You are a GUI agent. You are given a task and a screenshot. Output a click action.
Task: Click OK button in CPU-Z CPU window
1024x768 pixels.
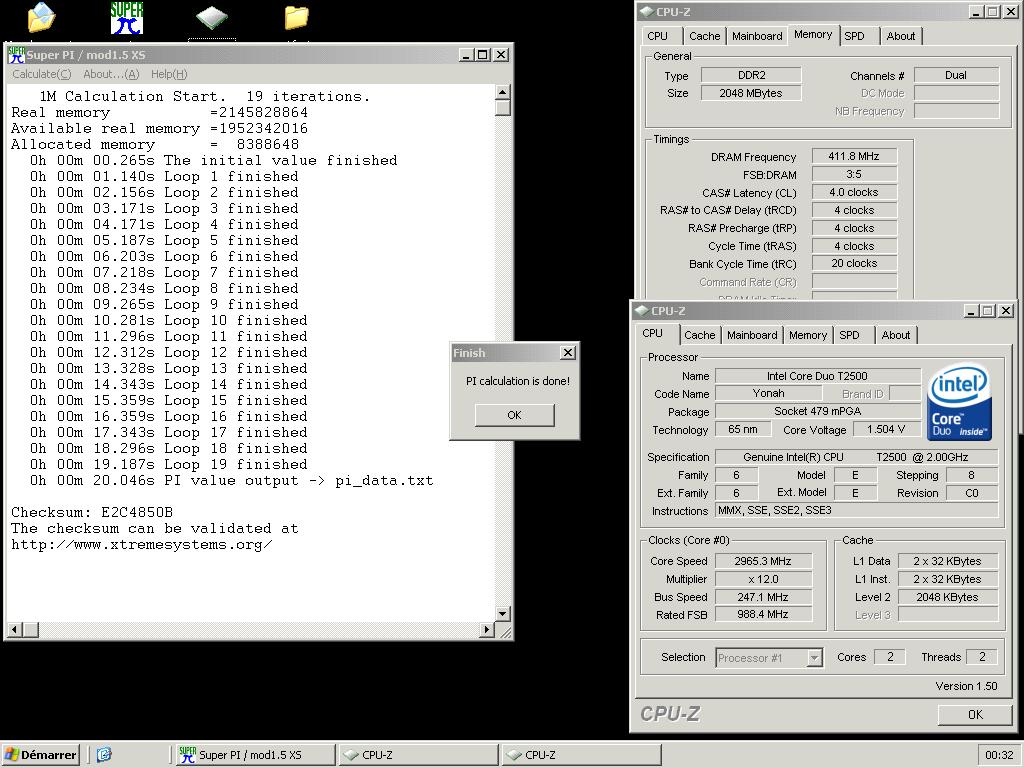[x=975, y=714]
